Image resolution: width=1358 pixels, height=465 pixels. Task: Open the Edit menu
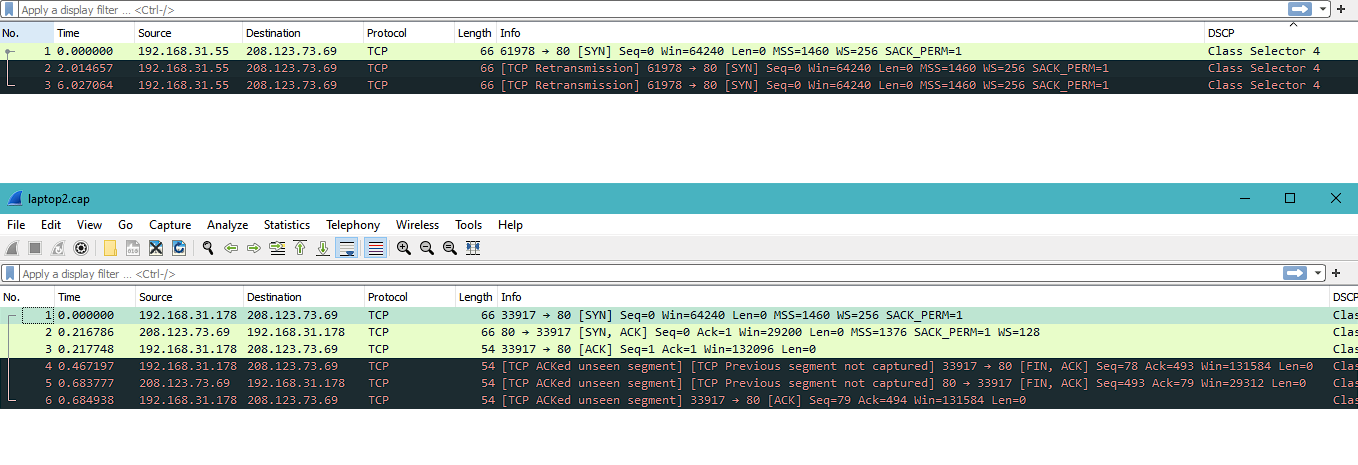51,225
